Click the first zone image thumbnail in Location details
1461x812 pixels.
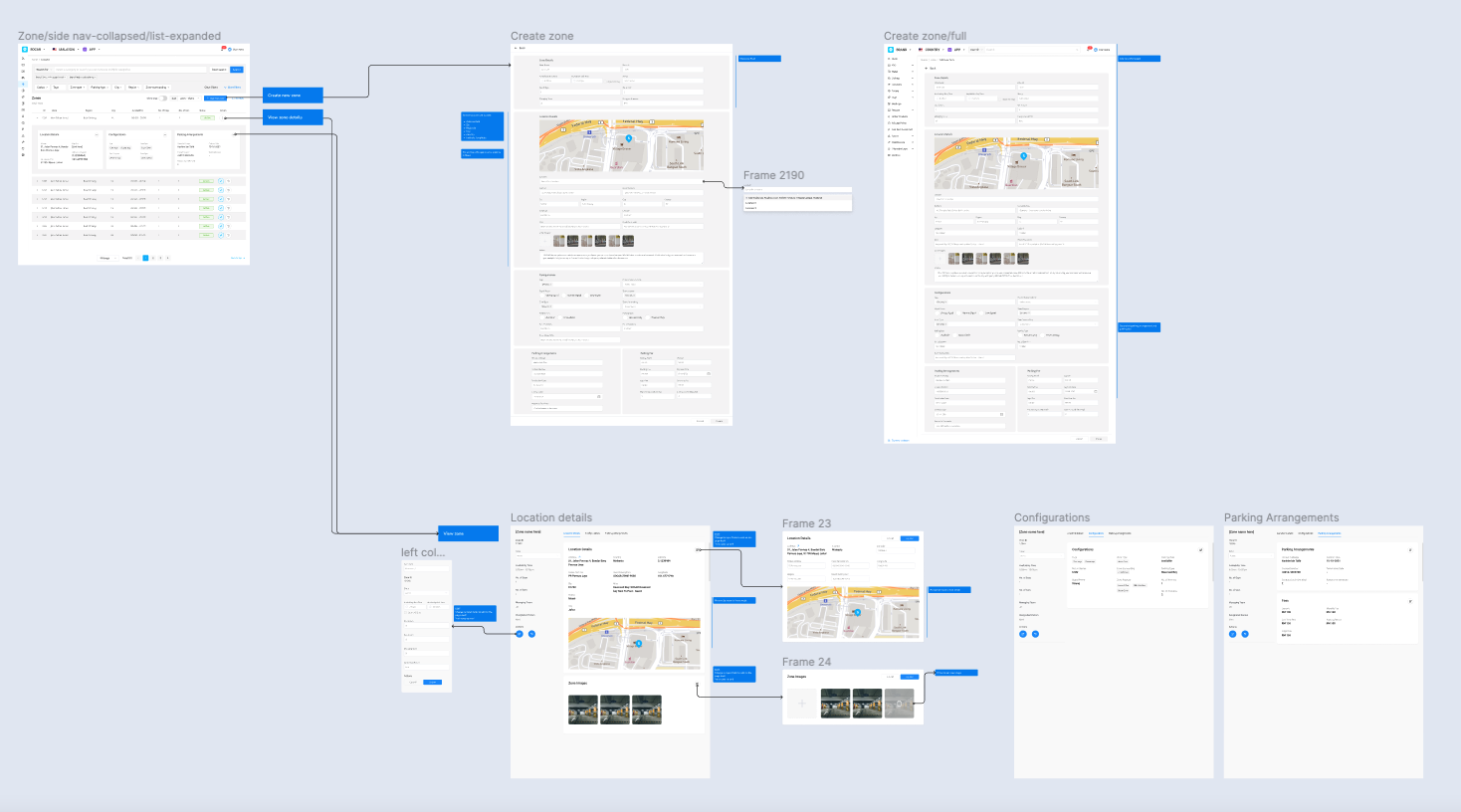pyautogui.click(x=583, y=709)
